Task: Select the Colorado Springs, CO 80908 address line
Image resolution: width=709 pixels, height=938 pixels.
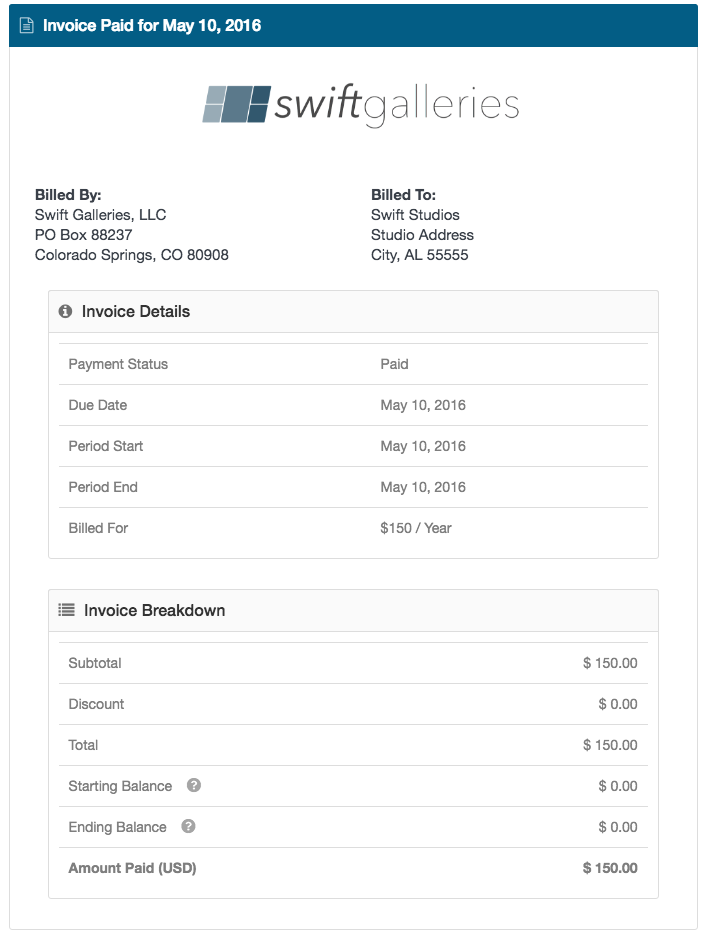Action: tap(132, 255)
